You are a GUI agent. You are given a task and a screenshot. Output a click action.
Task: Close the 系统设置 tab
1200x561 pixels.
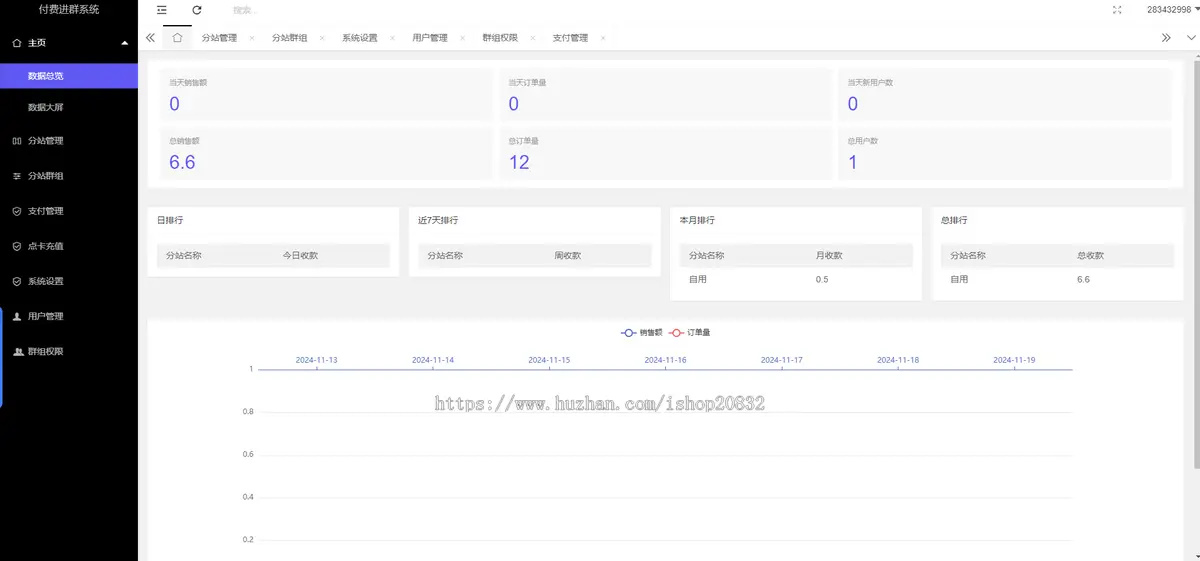(392, 38)
